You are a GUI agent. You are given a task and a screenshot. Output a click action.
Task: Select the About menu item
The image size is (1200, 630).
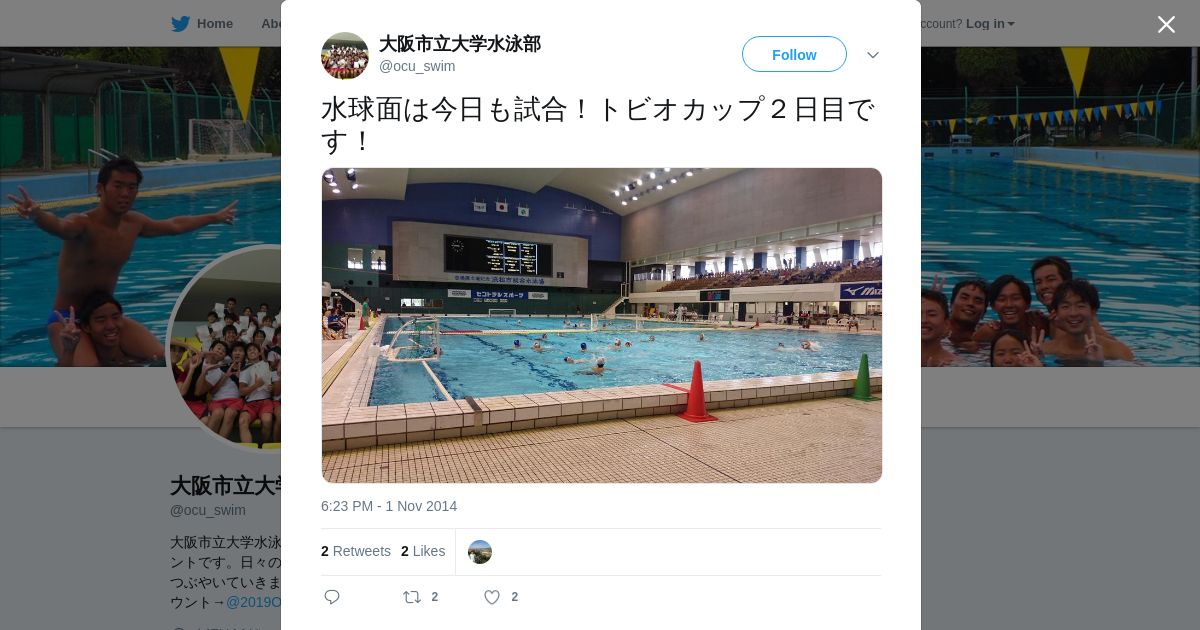point(270,24)
